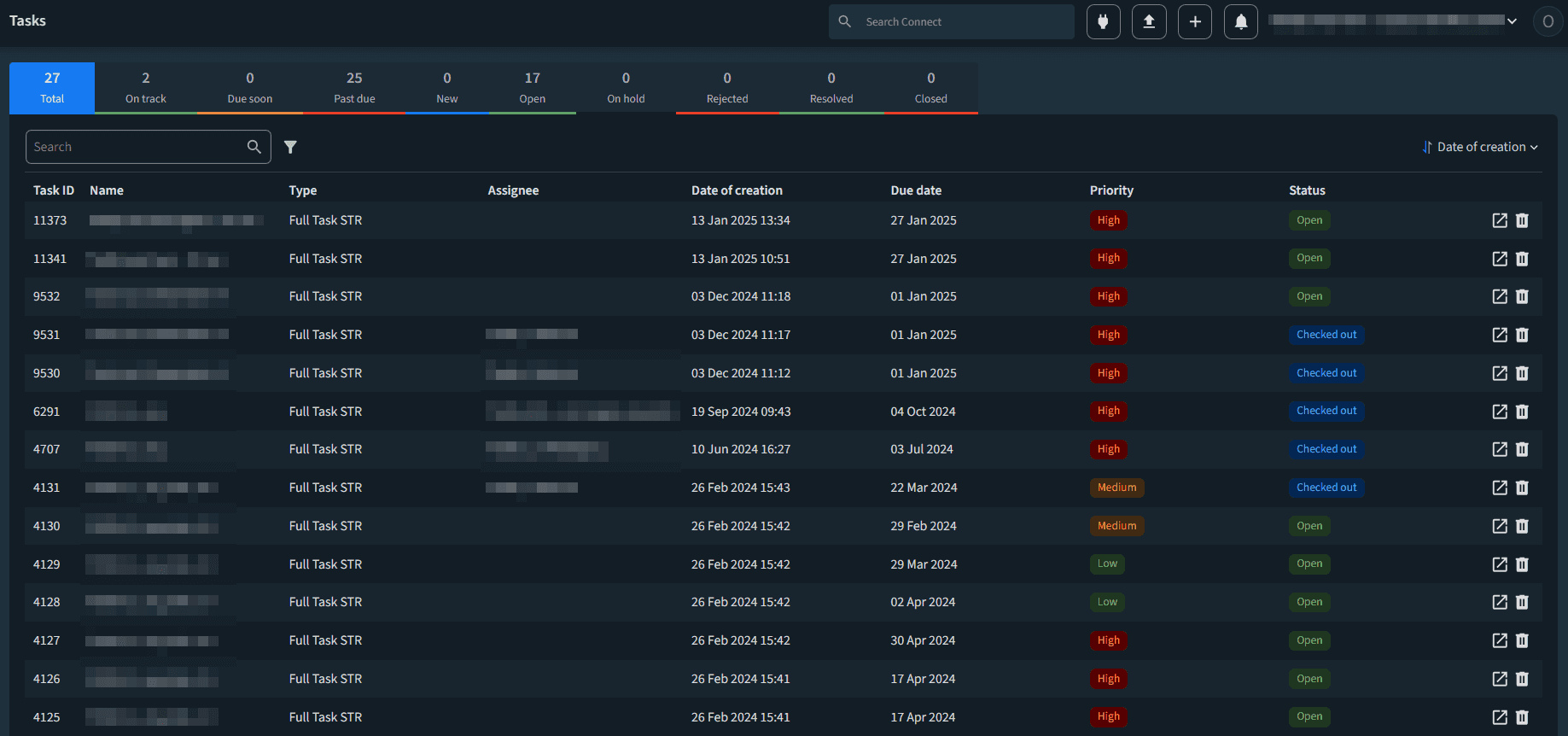Switch to the Past due tab
1568x736 pixels.
tap(354, 88)
